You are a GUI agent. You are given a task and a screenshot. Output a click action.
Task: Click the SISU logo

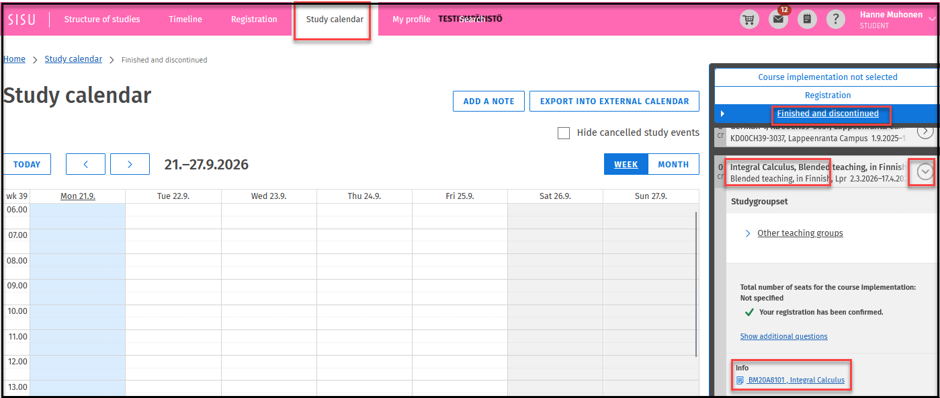22,19
